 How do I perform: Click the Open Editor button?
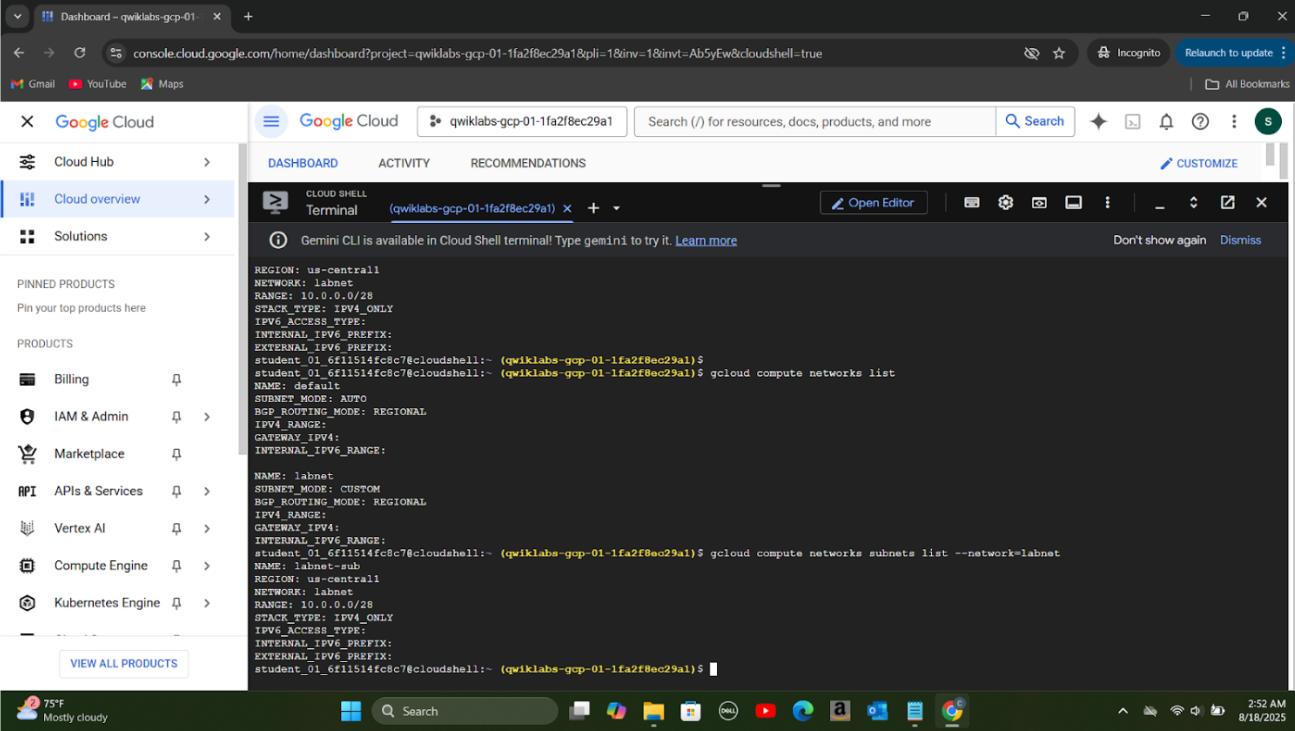873,203
